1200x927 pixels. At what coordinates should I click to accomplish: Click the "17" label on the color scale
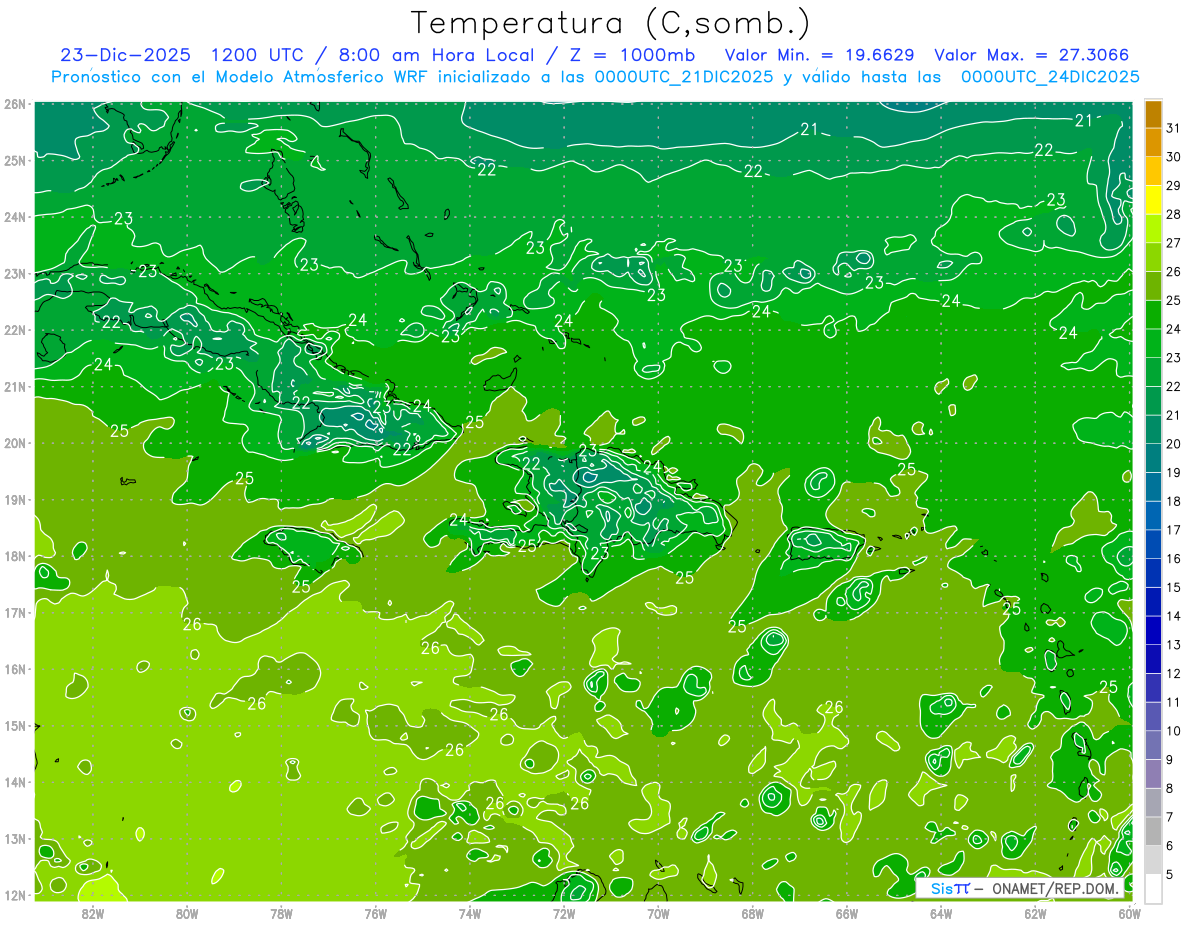point(1173,530)
